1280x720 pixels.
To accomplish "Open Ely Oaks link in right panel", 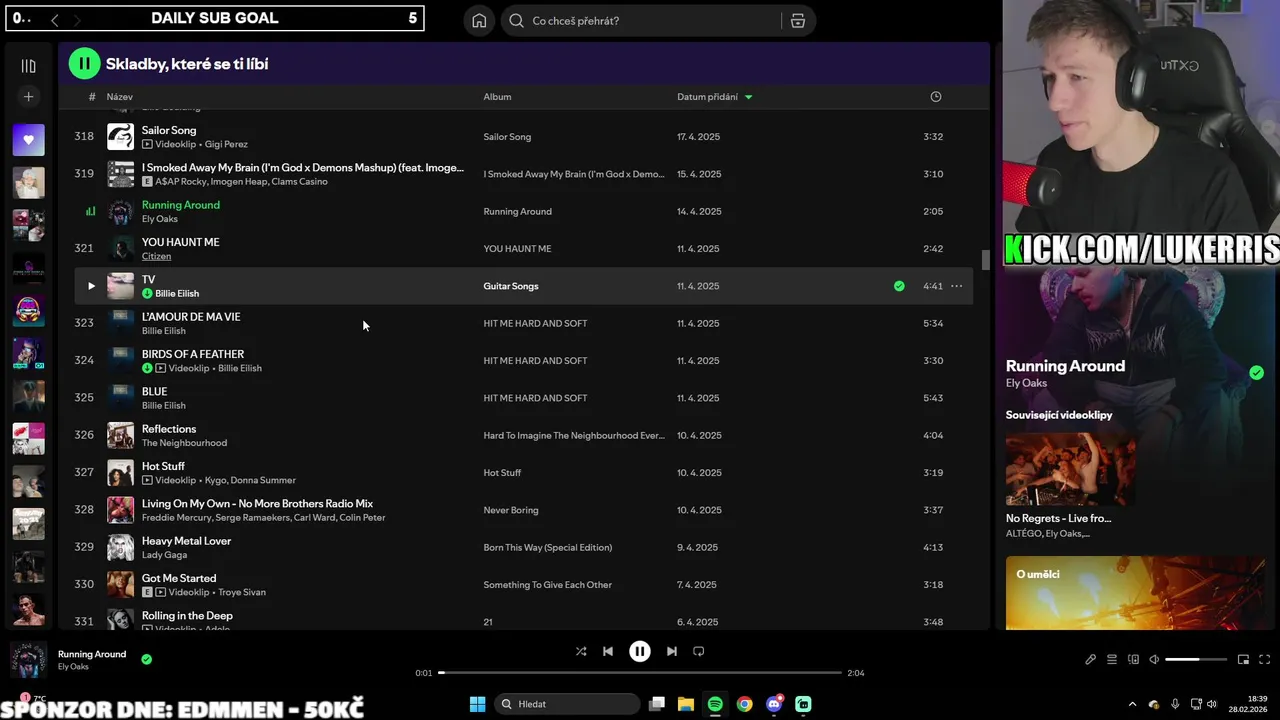I will [1026, 383].
